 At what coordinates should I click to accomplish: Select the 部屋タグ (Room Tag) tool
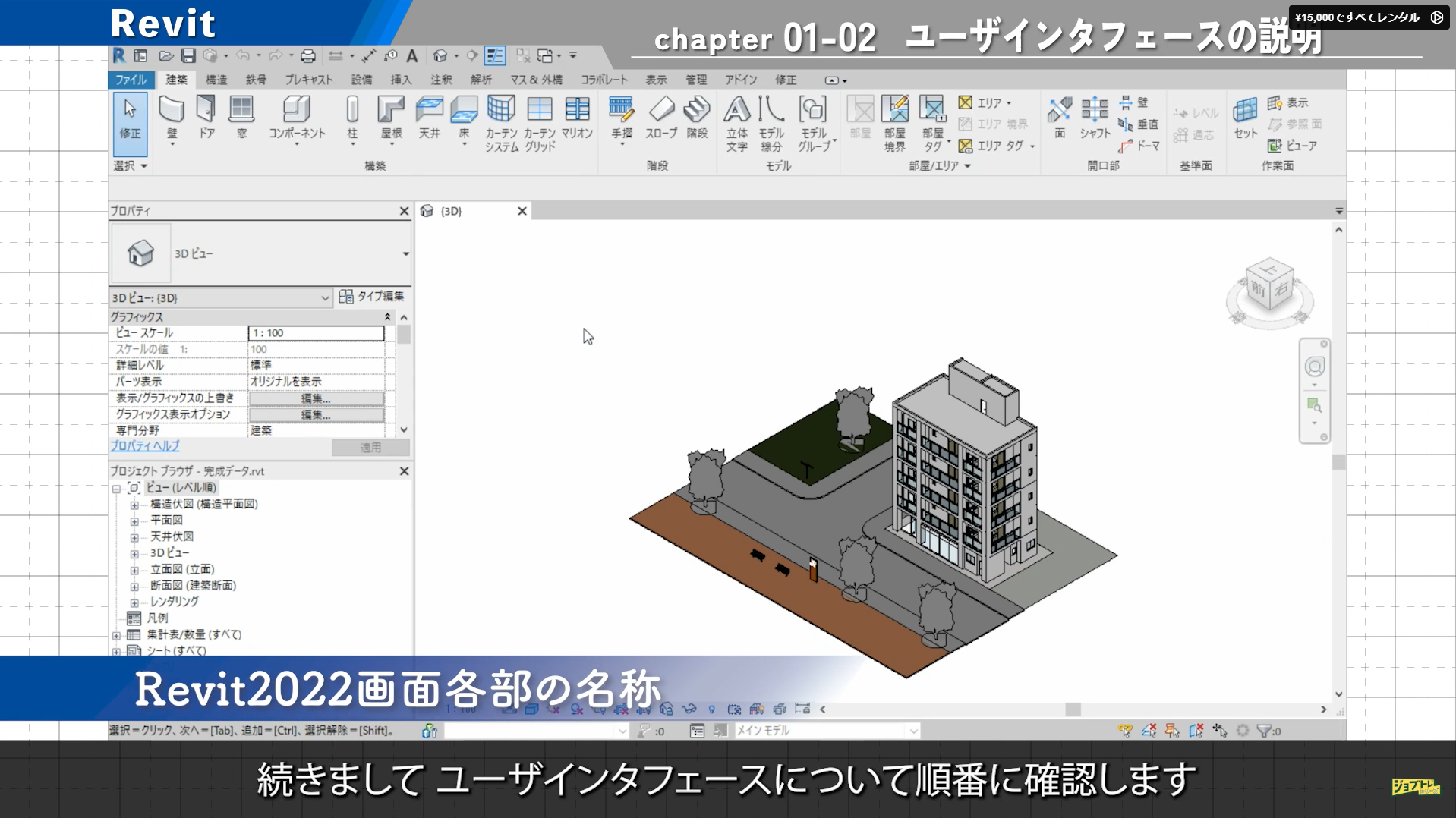933,124
